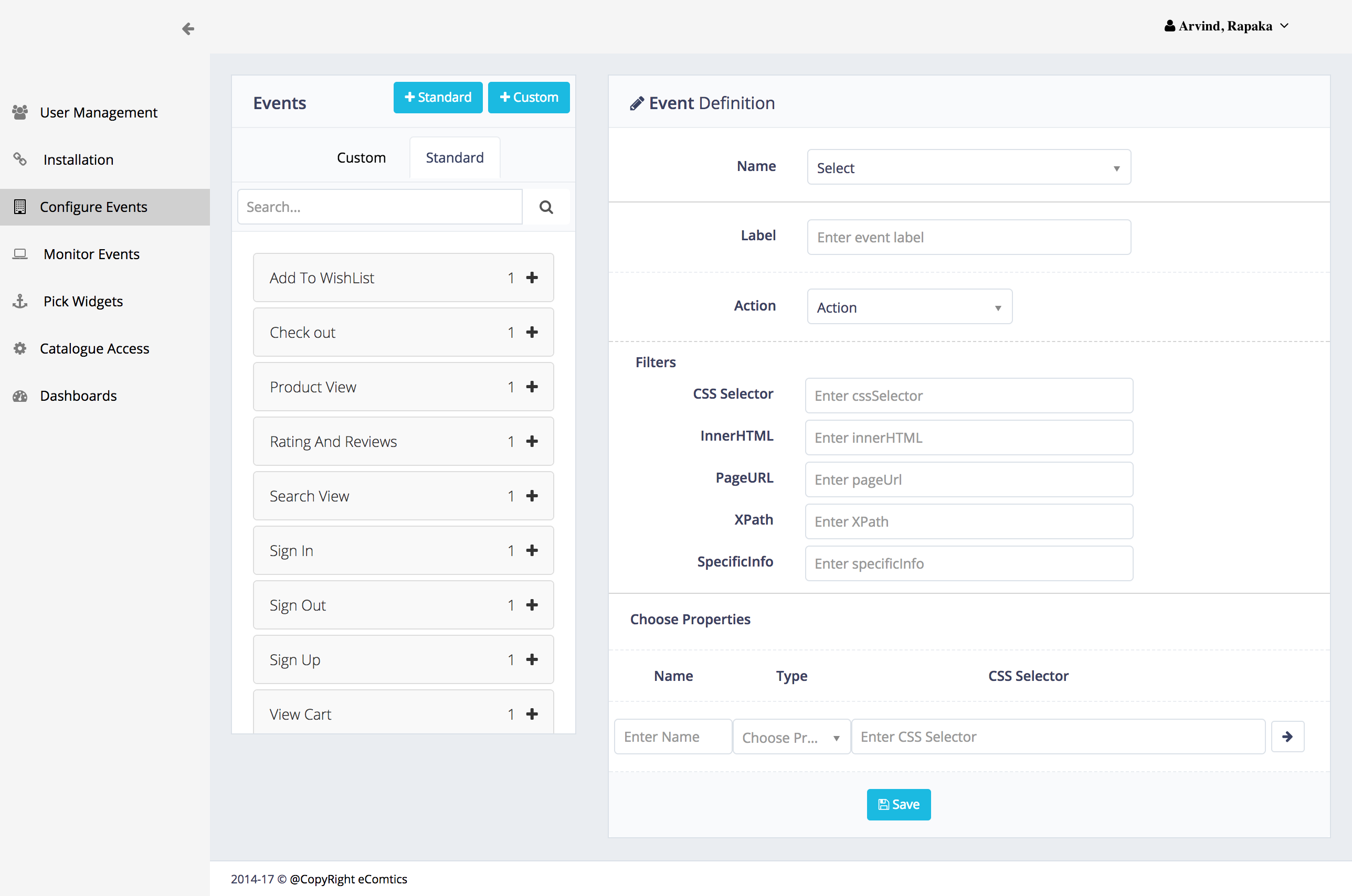Click the Event Definition pencil icon
The width and height of the screenshot is (1352, 896).
636,103
